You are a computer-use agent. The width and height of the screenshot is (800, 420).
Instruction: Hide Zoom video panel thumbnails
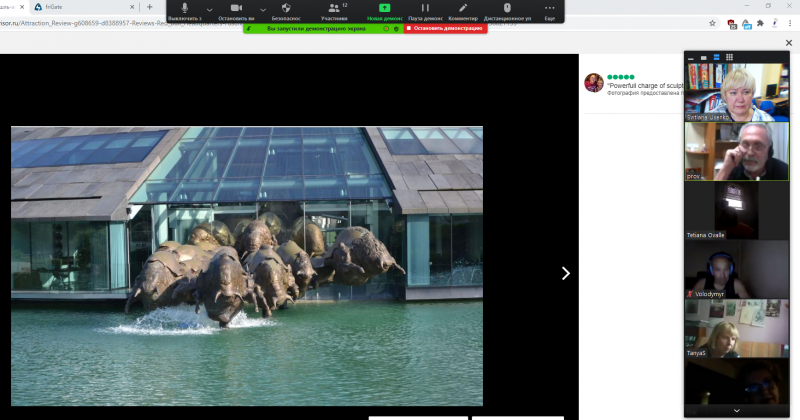pos(691,58)
